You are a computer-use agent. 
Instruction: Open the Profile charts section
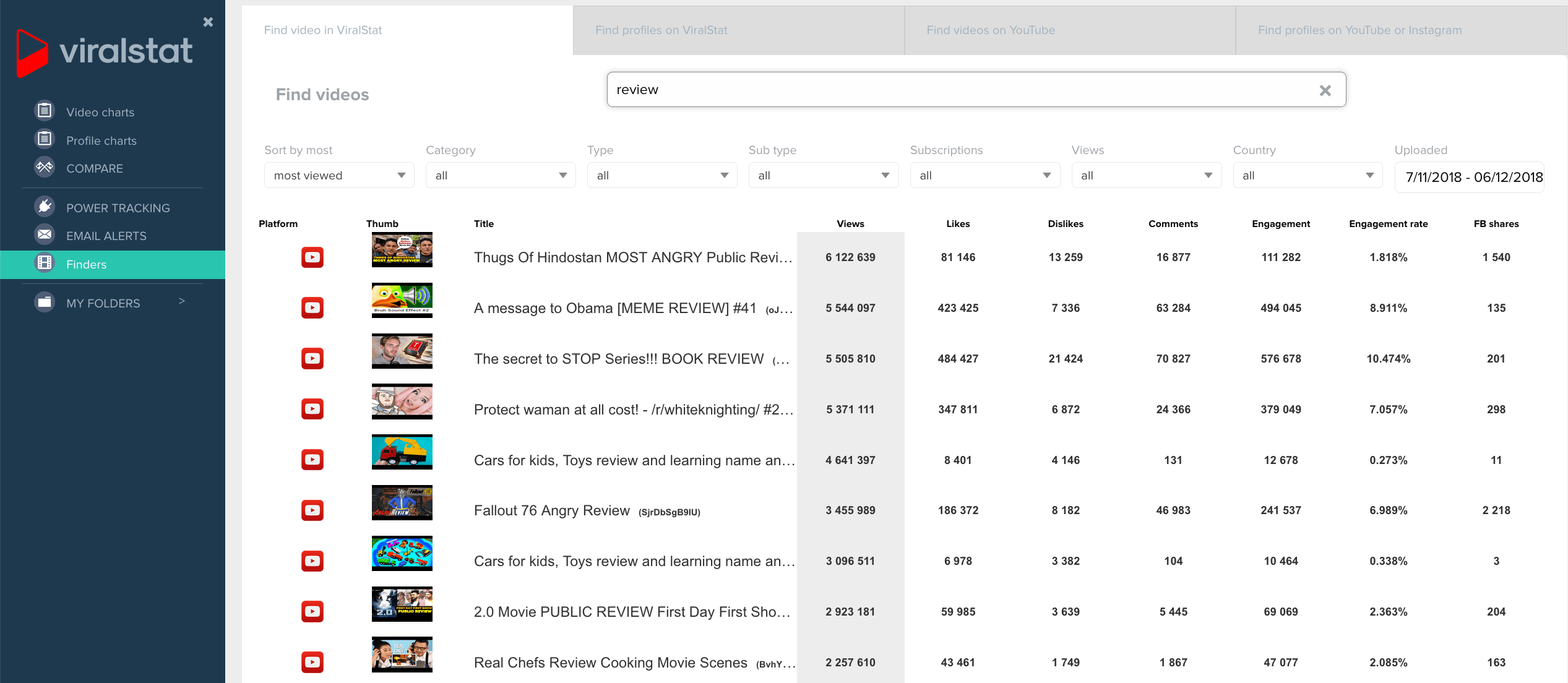pos(101,140)
